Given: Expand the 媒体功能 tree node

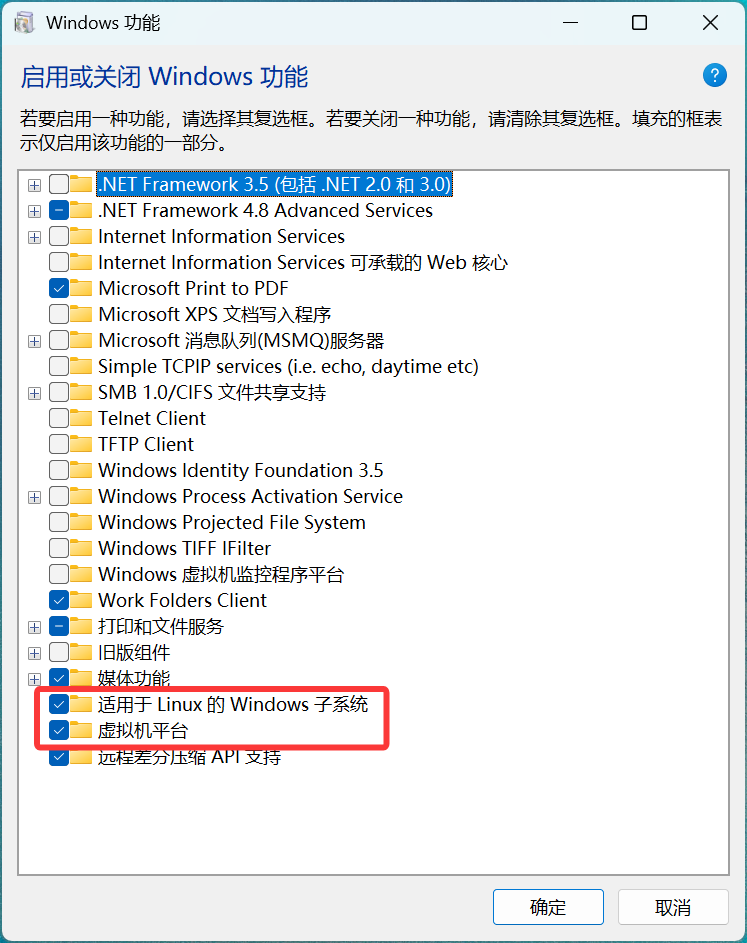Looking at the screenshot, I should click(x=34, y=680).
